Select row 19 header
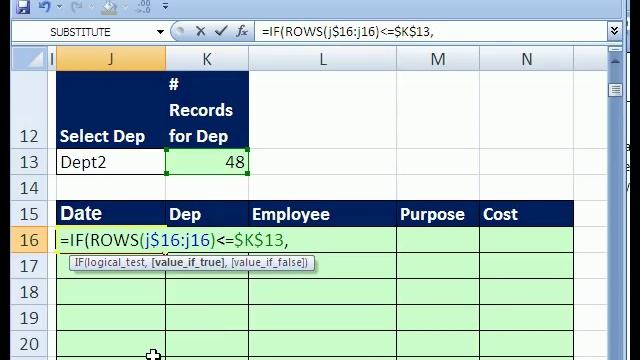640x360 pixels. [x=29, y=318]
